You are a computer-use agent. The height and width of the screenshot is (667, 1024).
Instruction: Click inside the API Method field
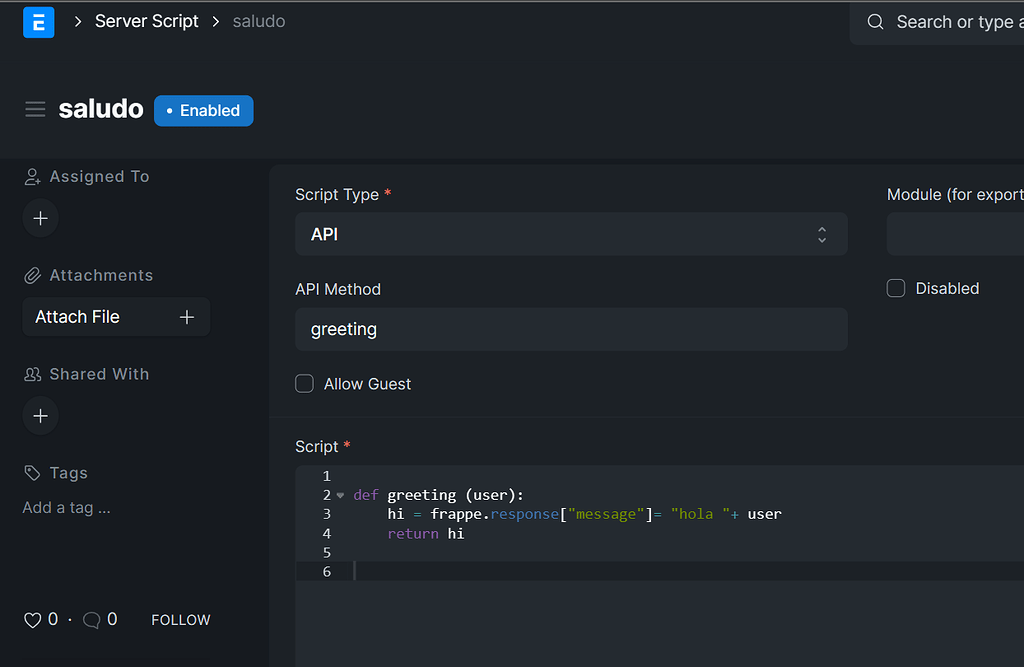point(571,329)
